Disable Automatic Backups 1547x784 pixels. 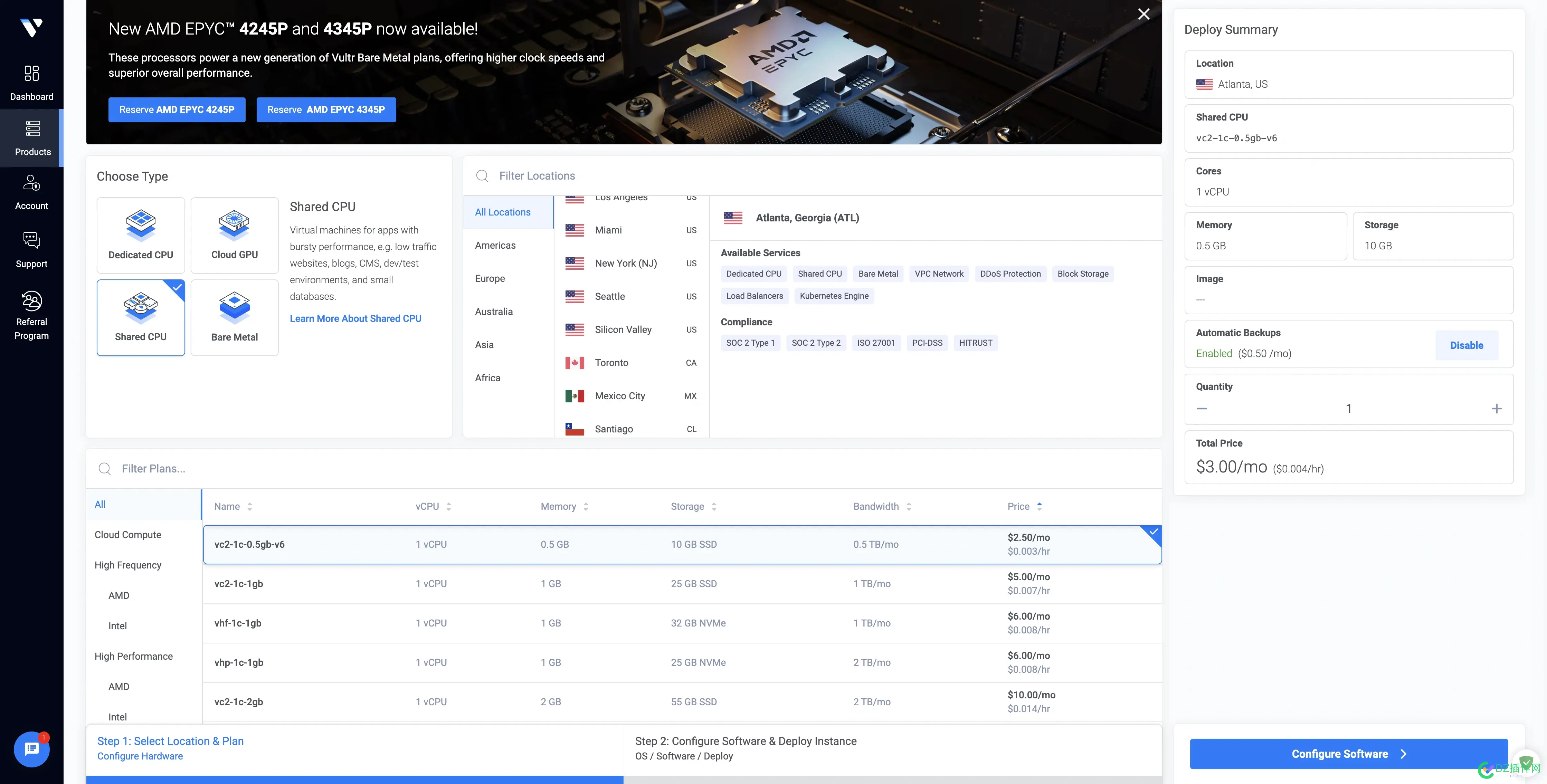1466,345
